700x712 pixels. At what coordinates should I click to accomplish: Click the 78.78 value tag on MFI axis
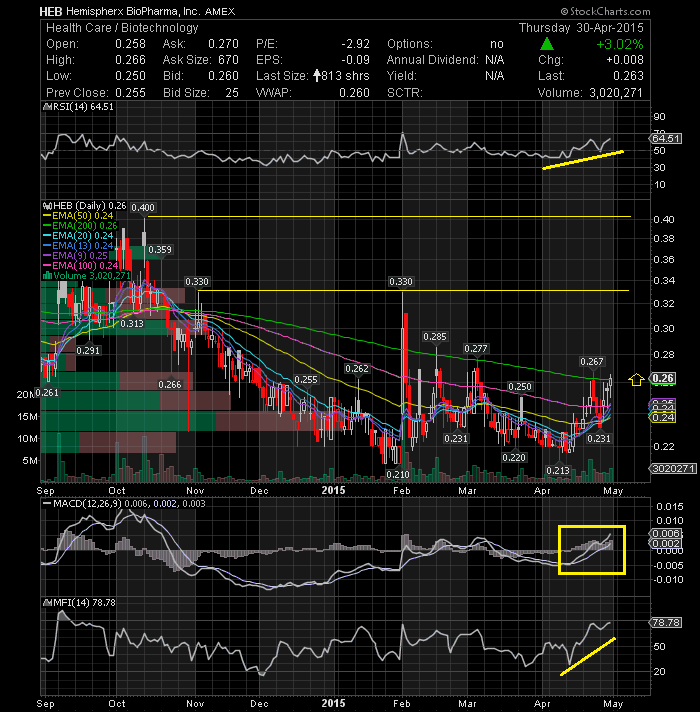(666, 623)
